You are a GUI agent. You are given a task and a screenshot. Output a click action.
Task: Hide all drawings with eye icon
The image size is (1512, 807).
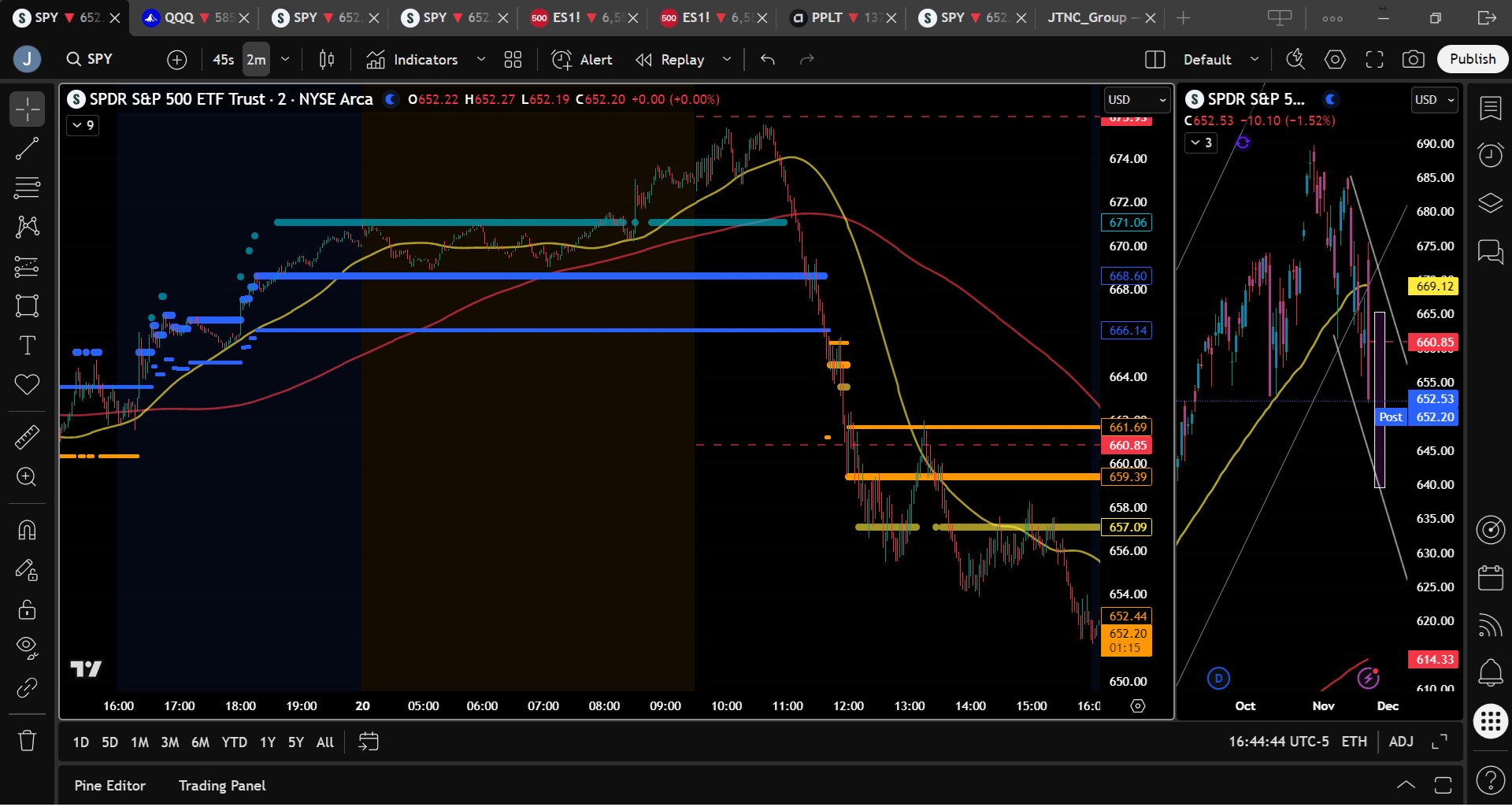pos(27,648)
